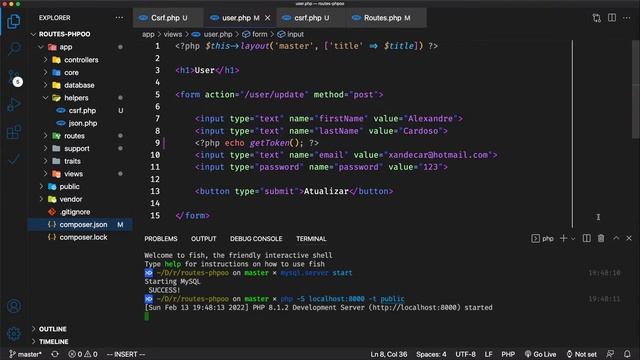Image resolution: width=640 pixels, height=360 pixels.
Task: Switch to the lowercase csrf.php editor tab
Action: point(311,18)
